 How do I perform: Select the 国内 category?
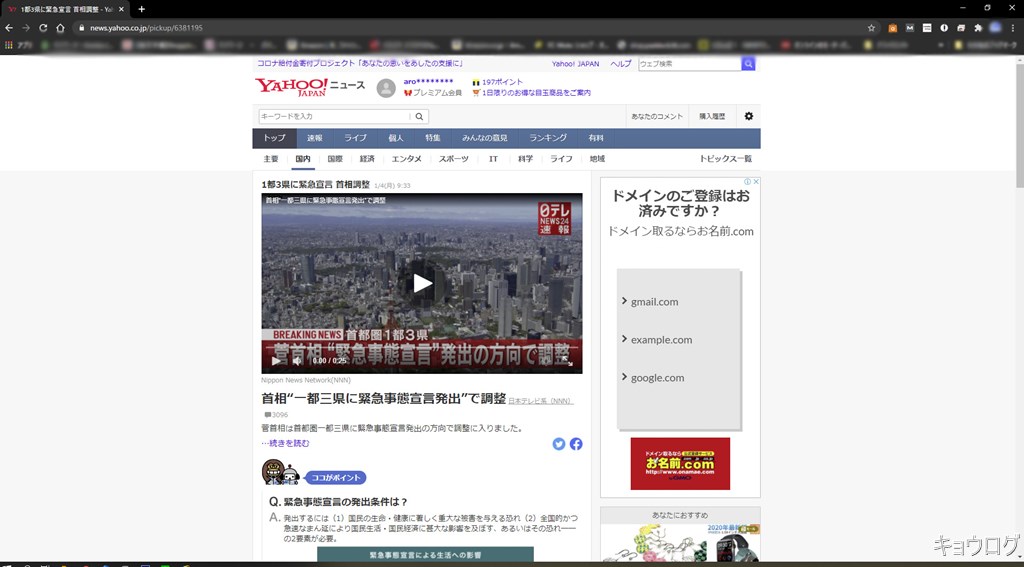[x=303, y=159]
